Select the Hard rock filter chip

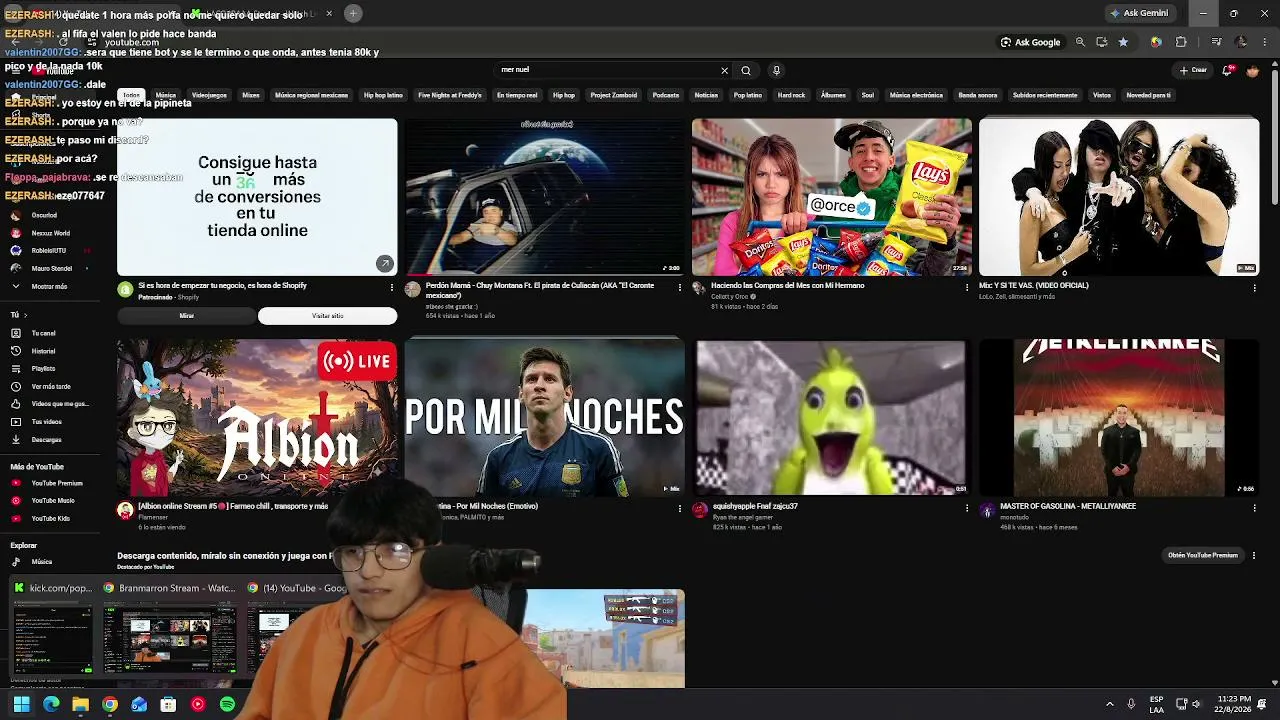click(x=791, y=95)
